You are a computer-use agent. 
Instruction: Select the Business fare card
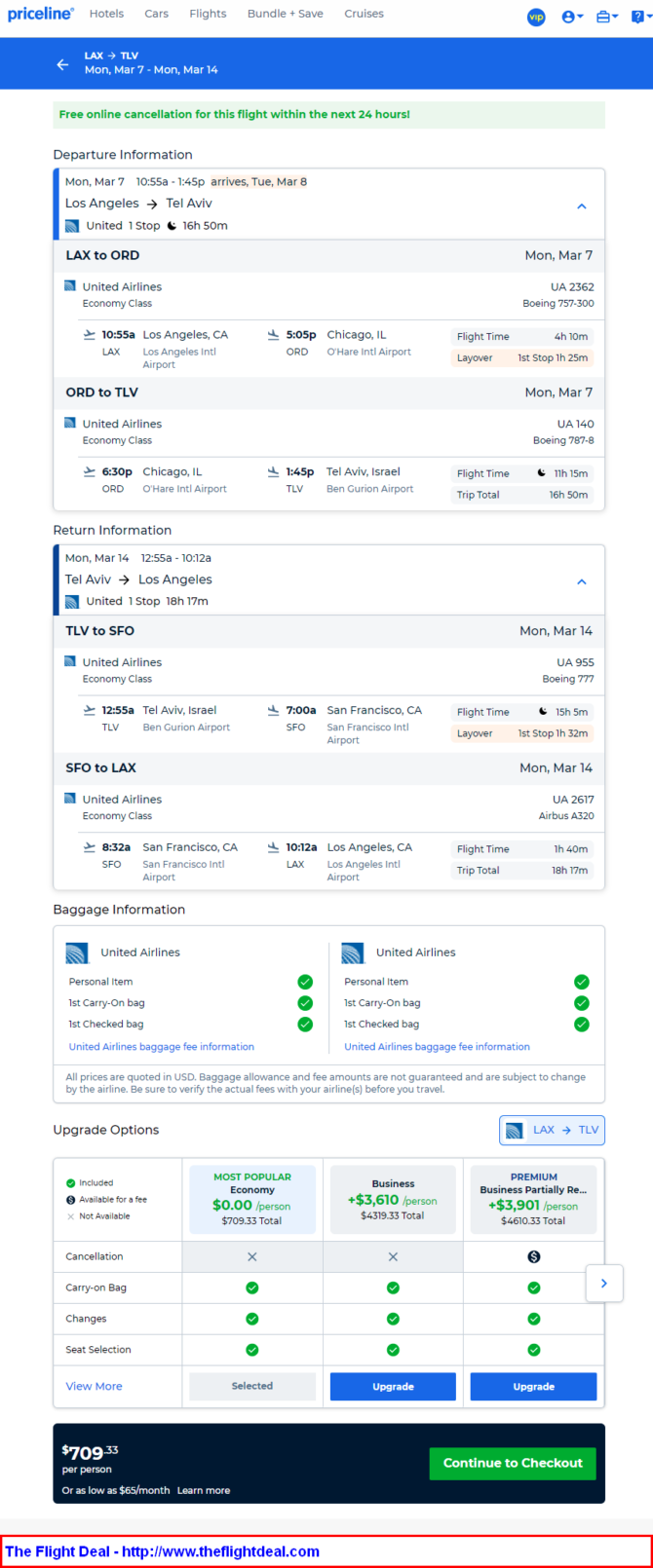tap(393, 1199)
